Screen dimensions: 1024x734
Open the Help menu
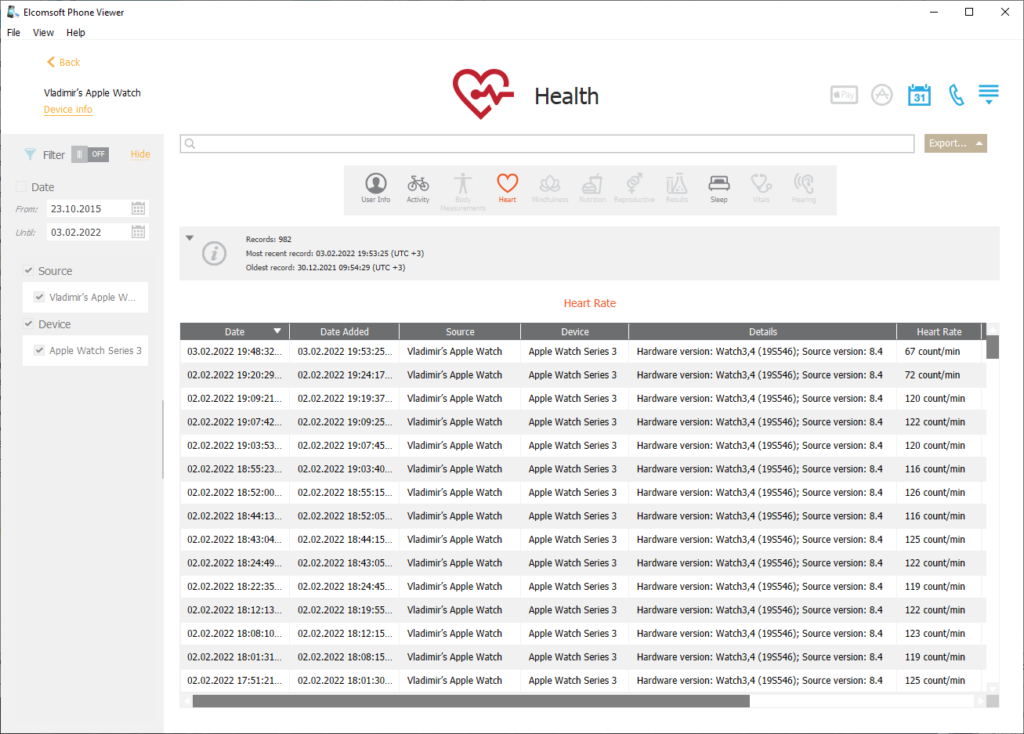(76, 33)
